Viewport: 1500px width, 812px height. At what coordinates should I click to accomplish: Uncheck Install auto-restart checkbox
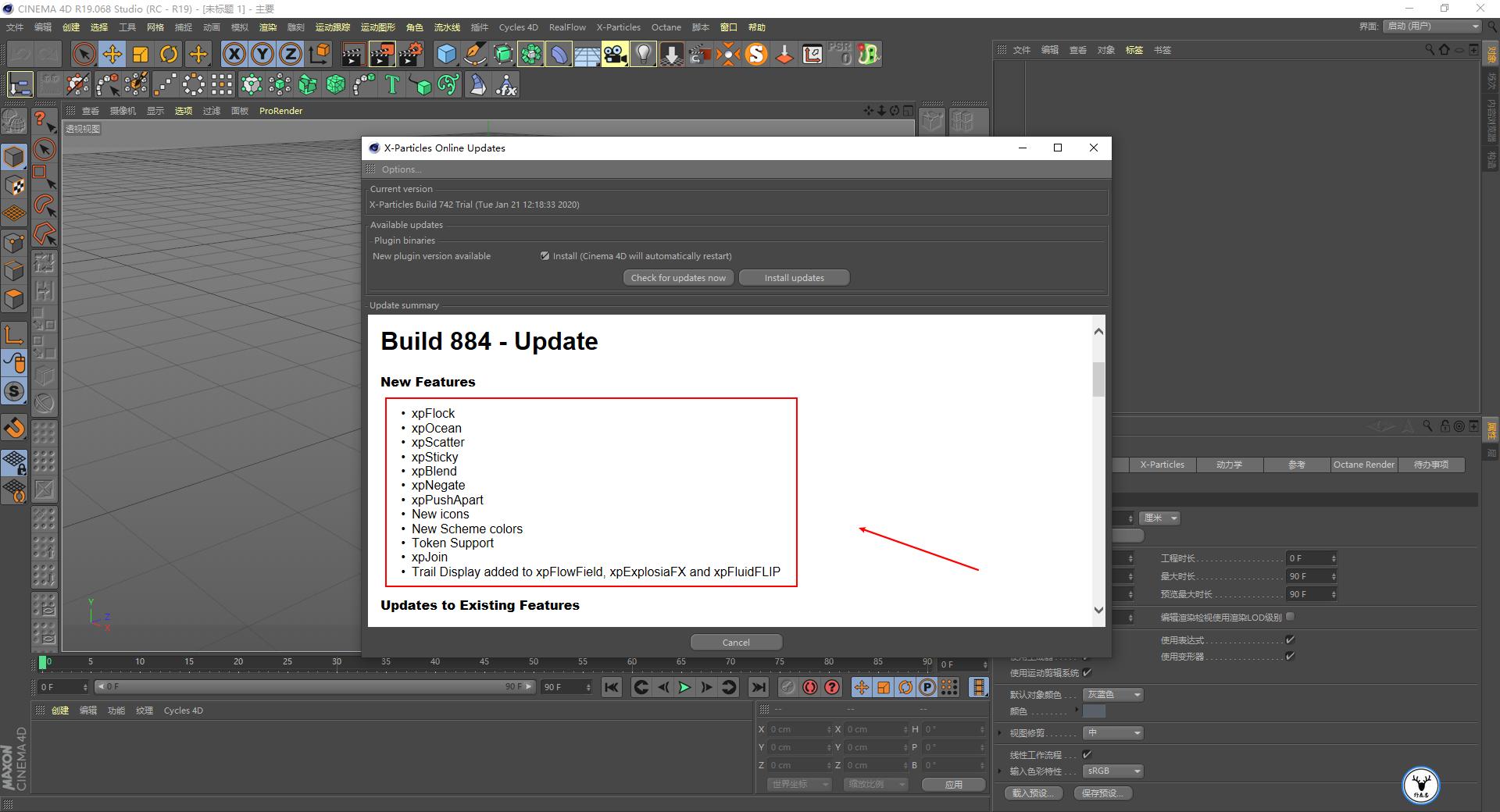[545, 256]
